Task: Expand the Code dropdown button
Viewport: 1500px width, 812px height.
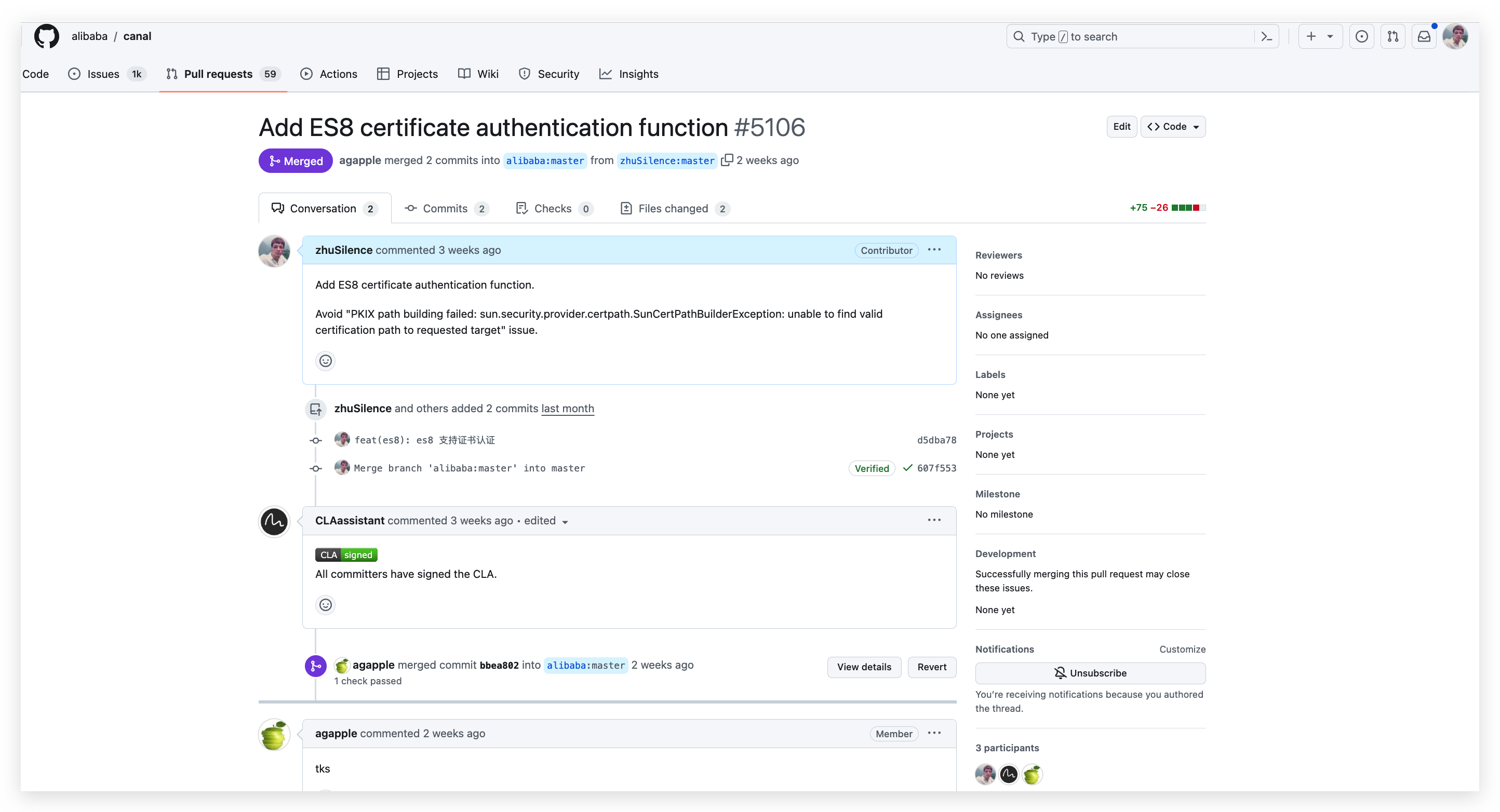Action: pyautogui.click(x=1173, y=126)
